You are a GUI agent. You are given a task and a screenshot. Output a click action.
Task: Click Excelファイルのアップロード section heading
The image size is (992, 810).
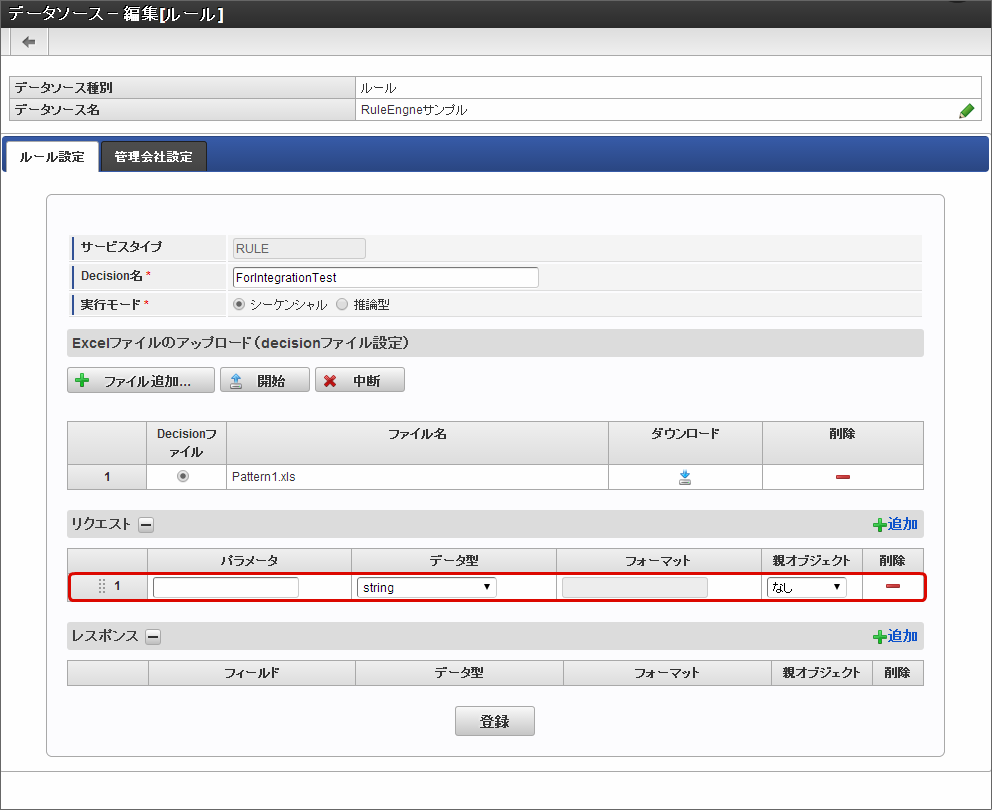[240, 343]
